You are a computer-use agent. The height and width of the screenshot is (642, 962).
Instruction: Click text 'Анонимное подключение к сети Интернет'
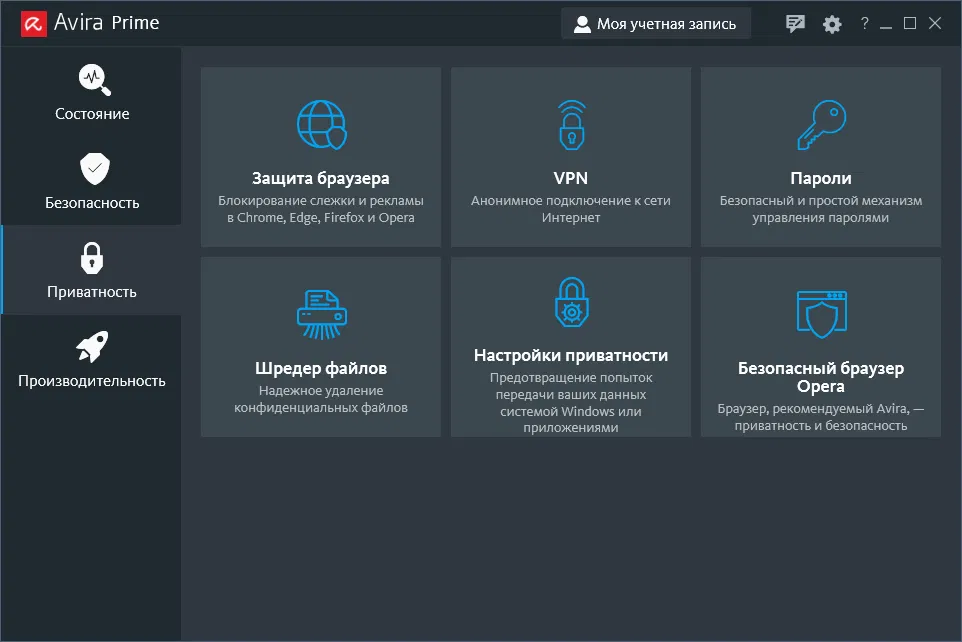571,209
